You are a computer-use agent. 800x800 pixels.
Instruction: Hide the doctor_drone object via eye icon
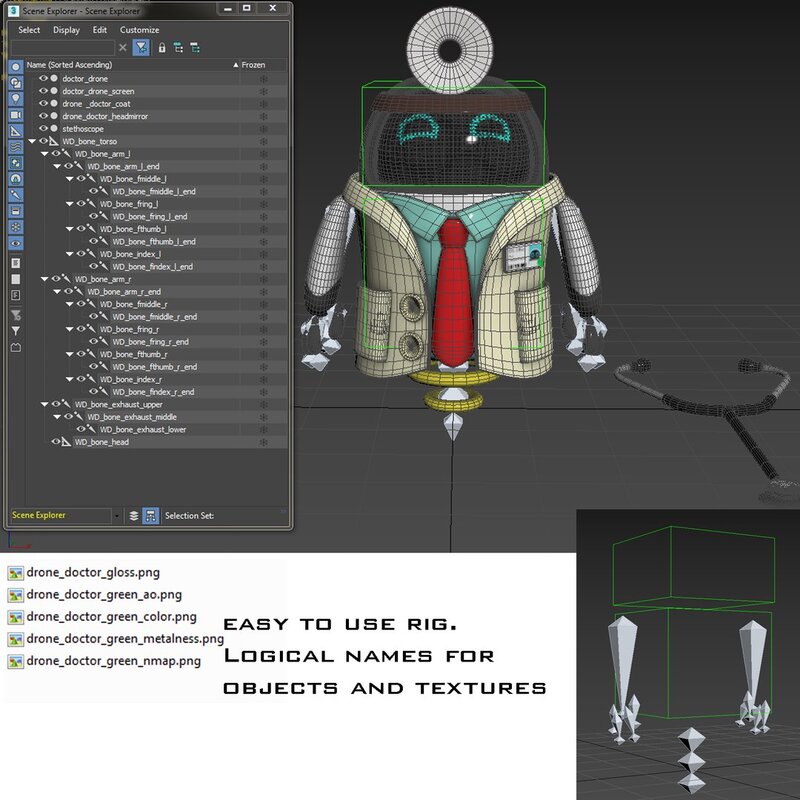(x=43, y=78)
